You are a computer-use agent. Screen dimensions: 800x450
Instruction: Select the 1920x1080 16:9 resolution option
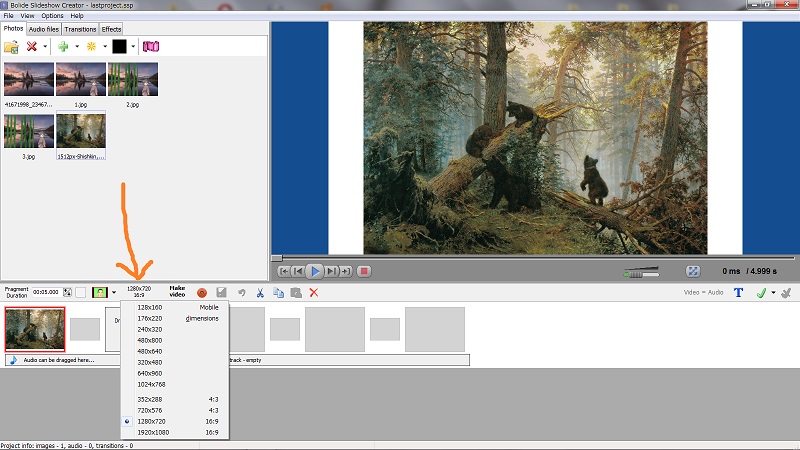(175, 433)
